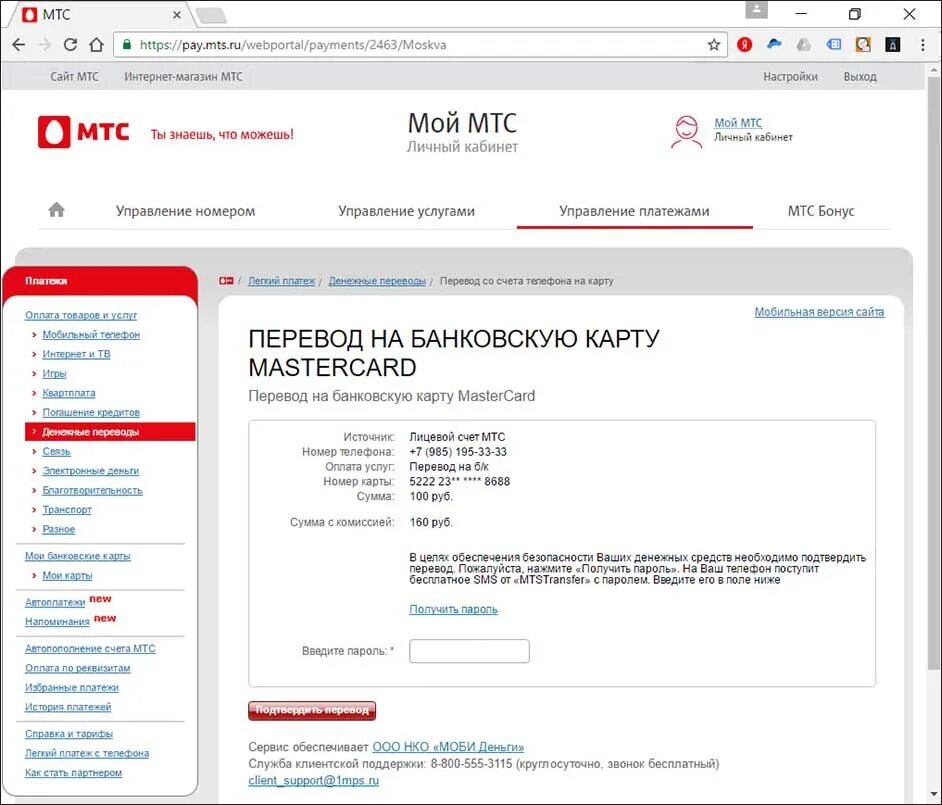
Task: Click the MTS red logo
Action: tap(84, 132)
